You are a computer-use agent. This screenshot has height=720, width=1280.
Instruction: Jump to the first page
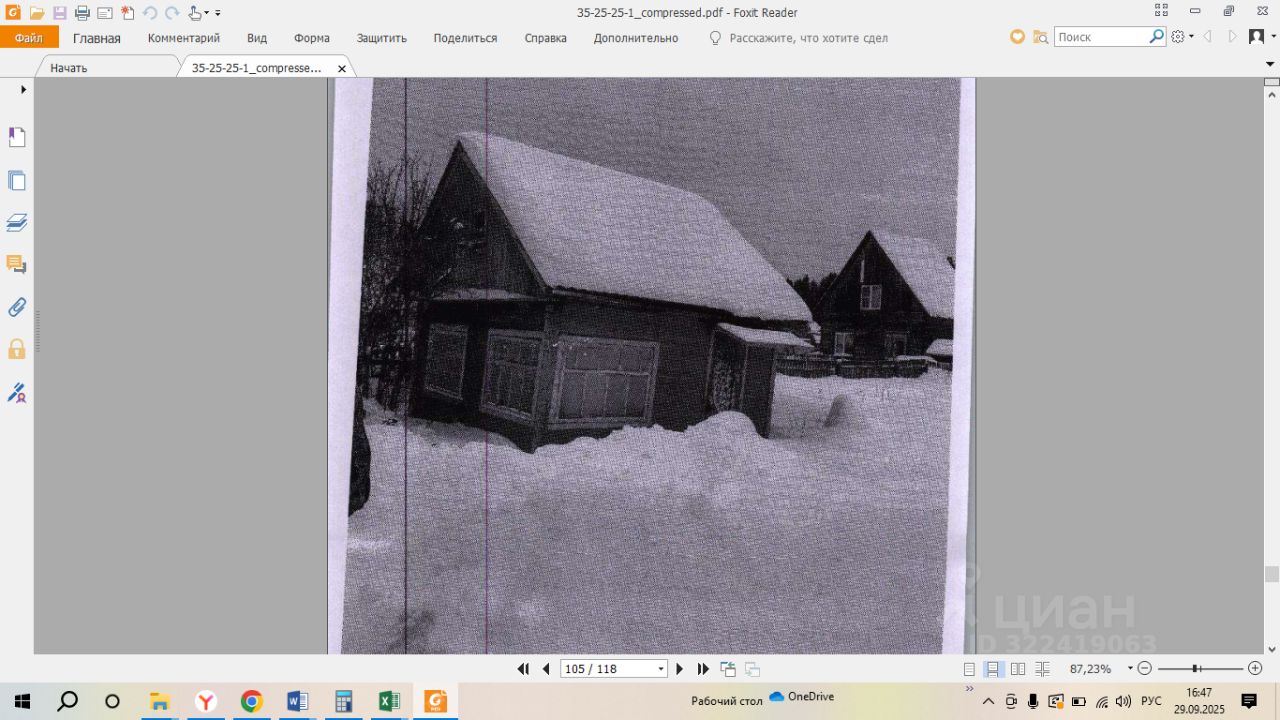(x=523, y=669)
